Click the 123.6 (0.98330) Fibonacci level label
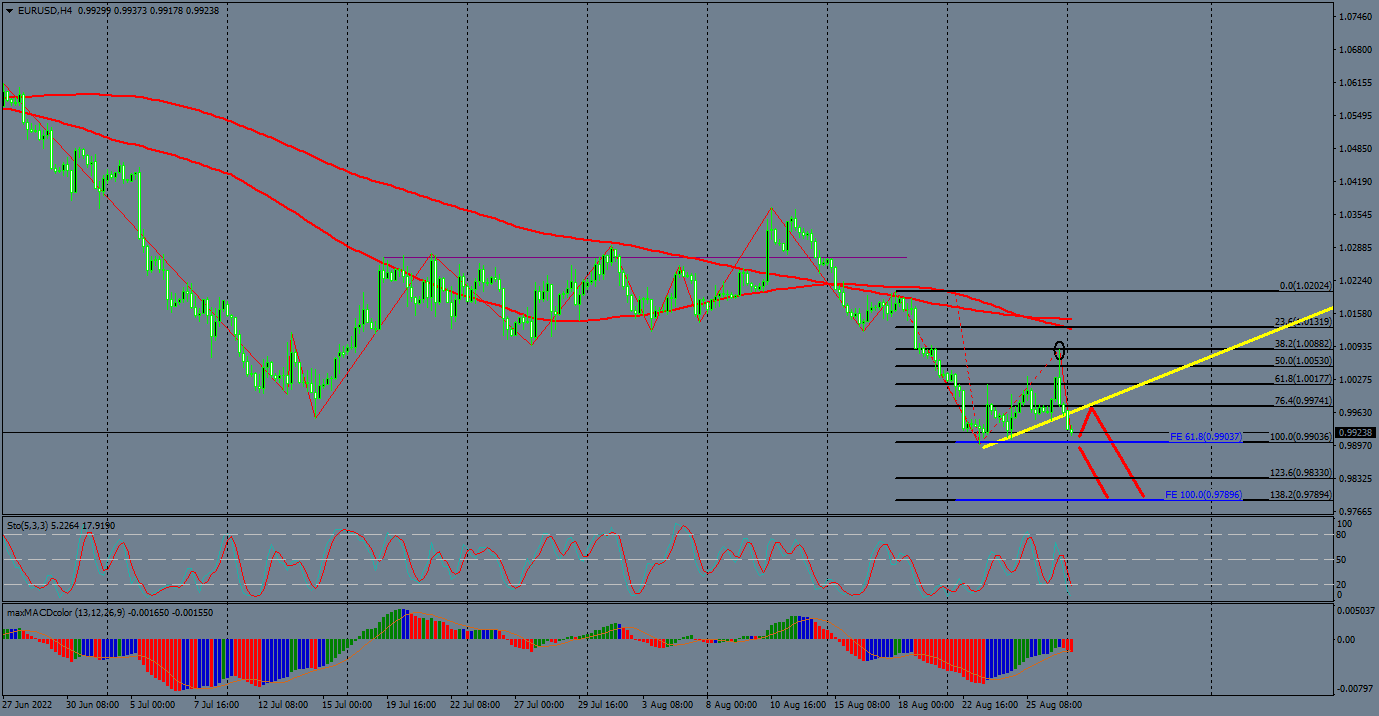Viewport: 1379px width, 716px height. pyautogui.click(x=1301, y=473)
